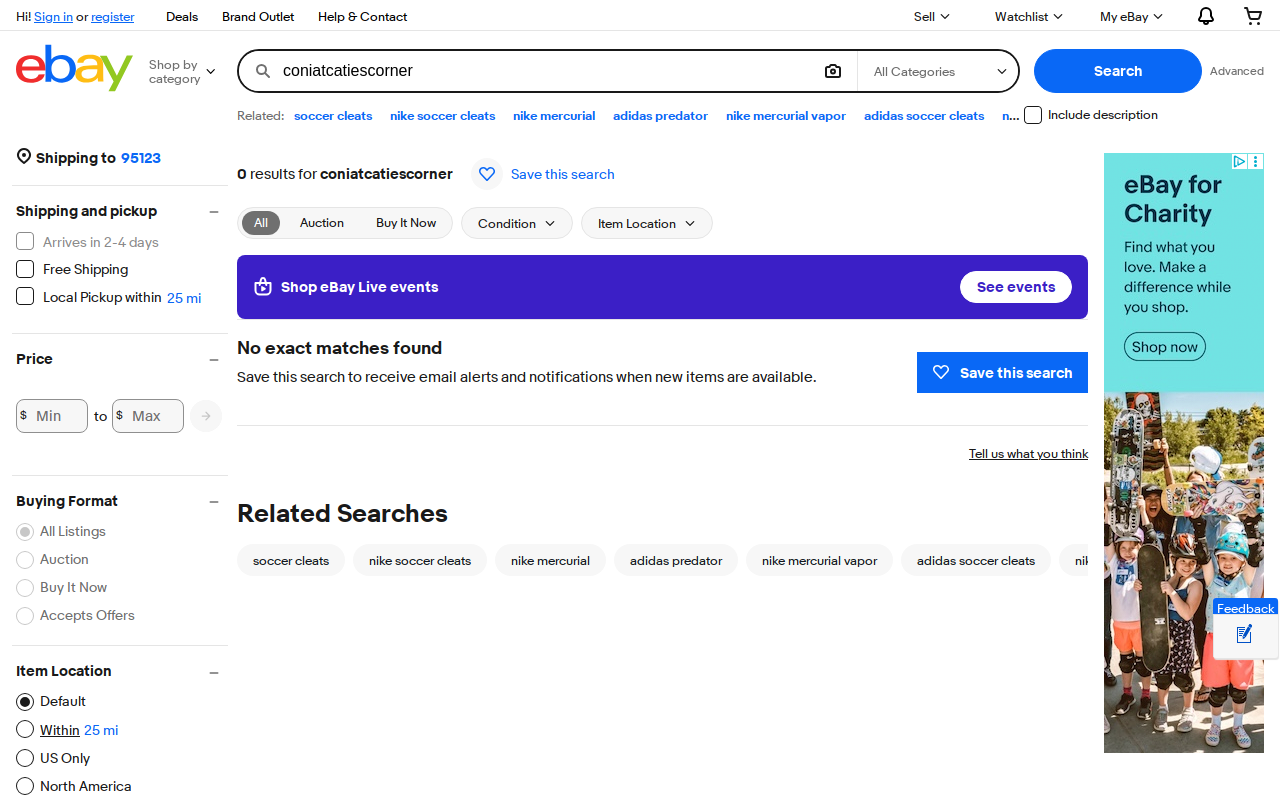The height and width of the screenshot is (800, 1280).
Task: Open the Shop by category dropdown
Action: (x=182, y=71)
